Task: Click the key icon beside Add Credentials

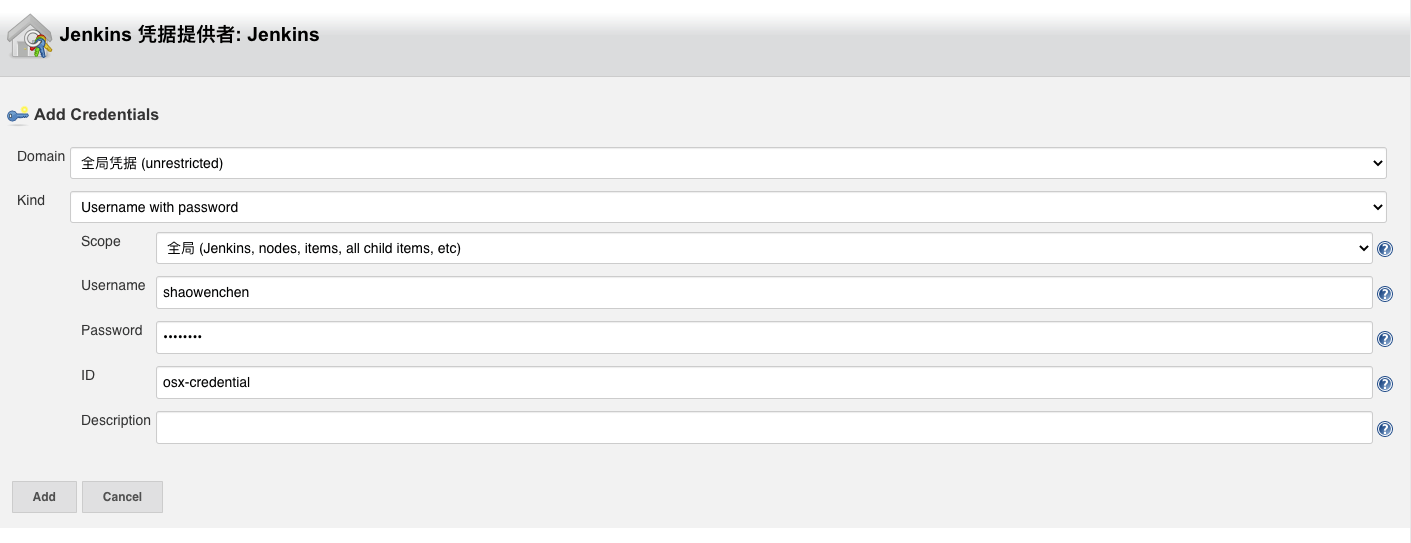Action: [x=18, y=115]
